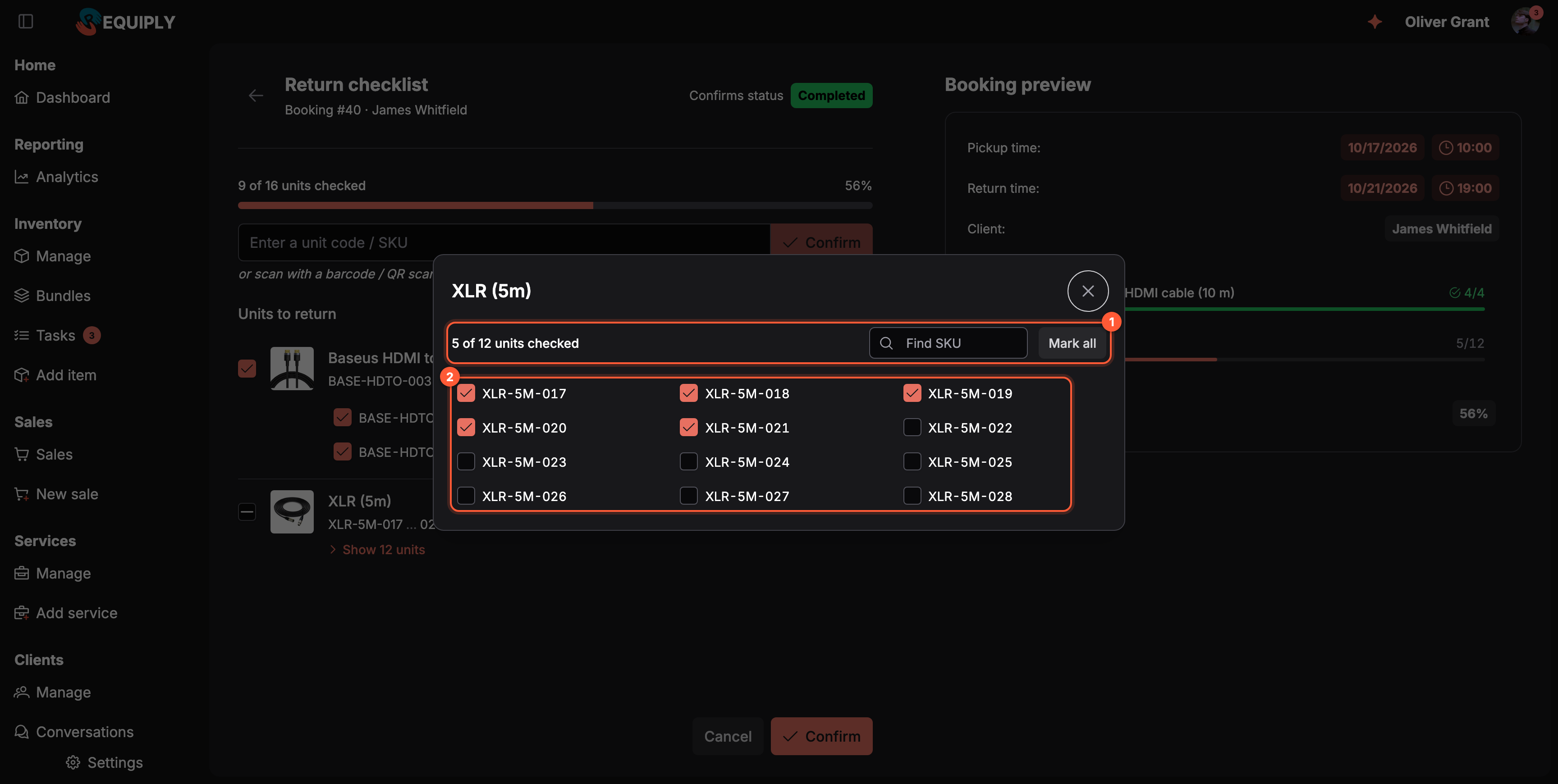Screen dimensions: 1558x784
Task: Check unit XLR-5M-024
Action: [689, 462]
